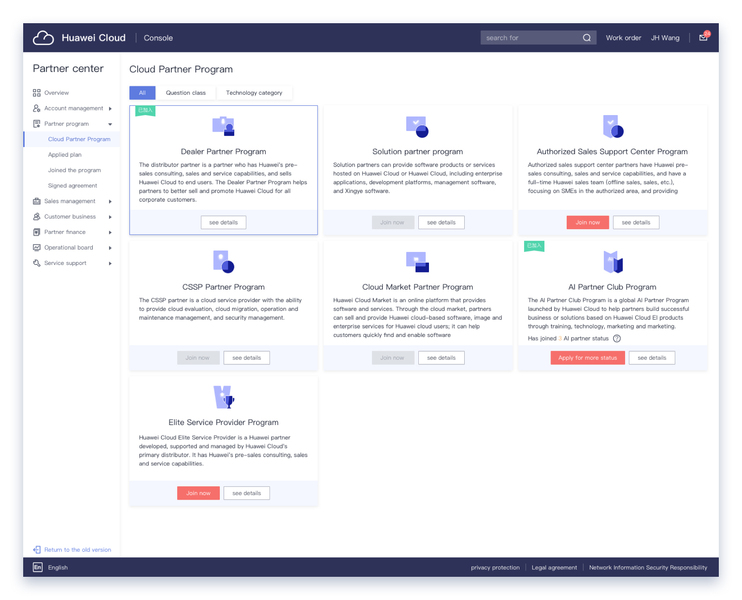Open Network Information Security Responsibility link
Viewport: 742px width, 600px height.
point(648,567)
